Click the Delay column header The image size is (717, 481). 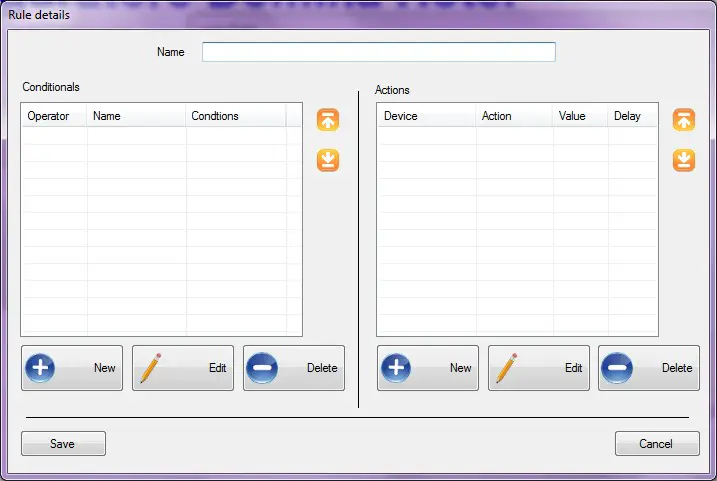[633, 116]
